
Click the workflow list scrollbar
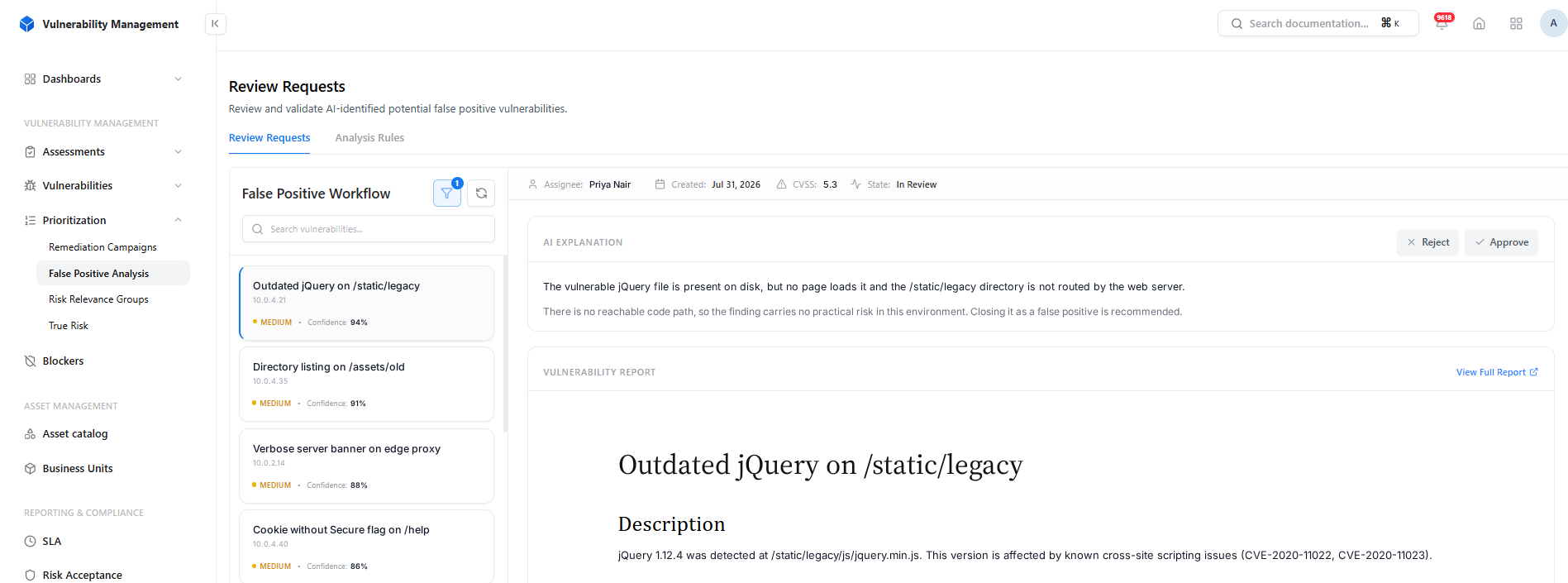pyautogui.click(x=505, y=344)
